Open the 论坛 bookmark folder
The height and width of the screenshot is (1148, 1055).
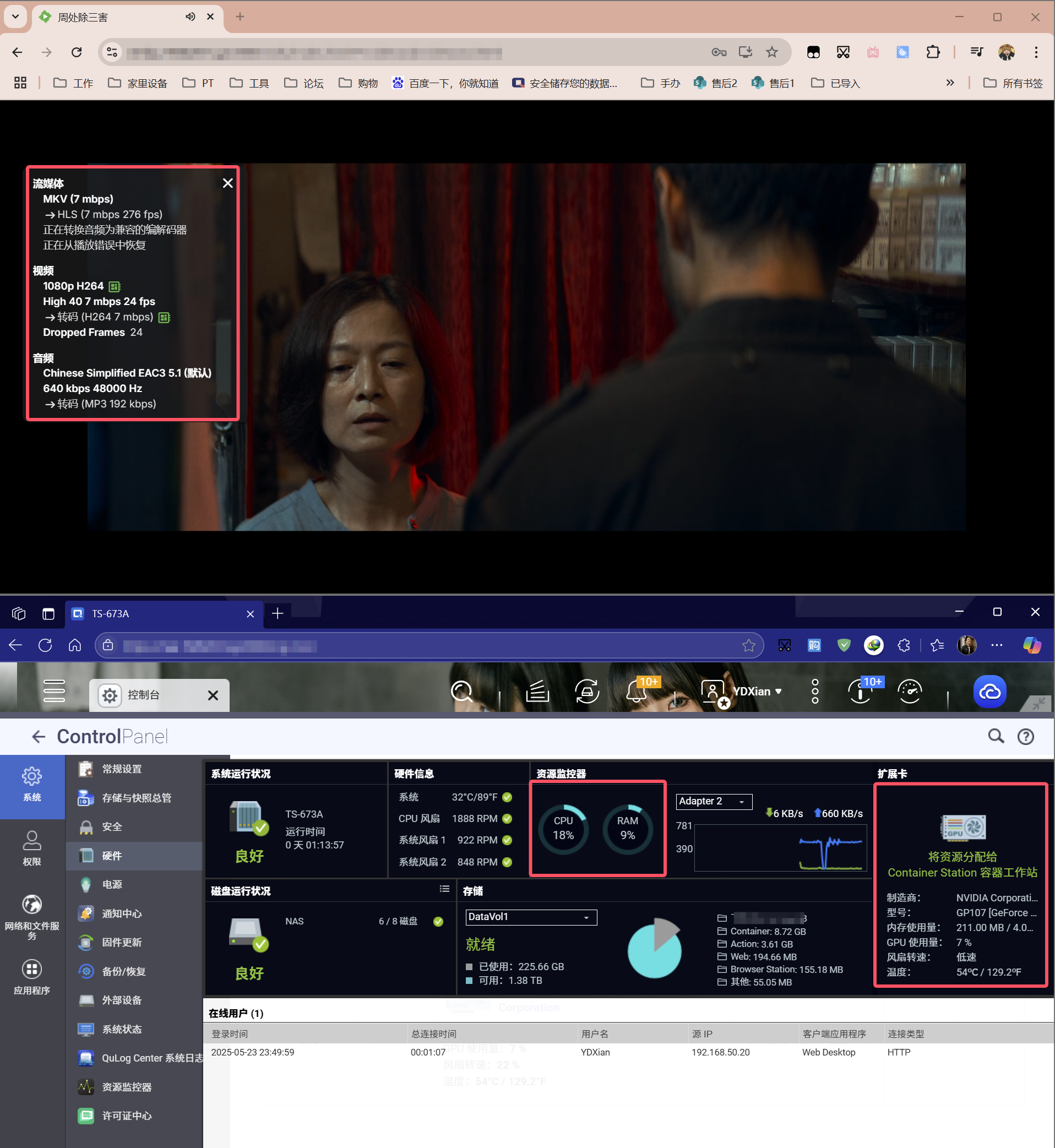tap(304, 83)
